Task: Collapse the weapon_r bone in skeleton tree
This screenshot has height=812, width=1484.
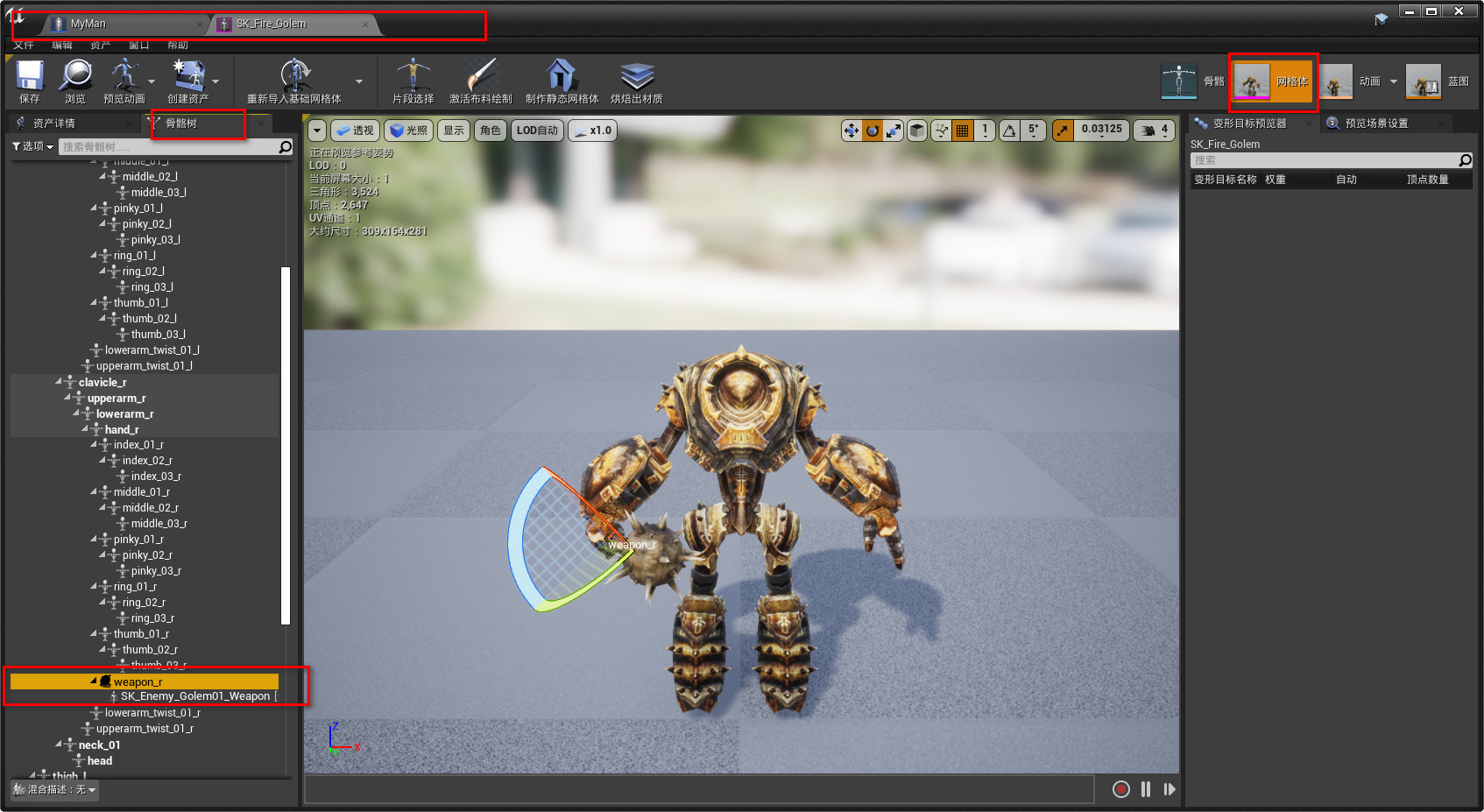Action: 95,681
